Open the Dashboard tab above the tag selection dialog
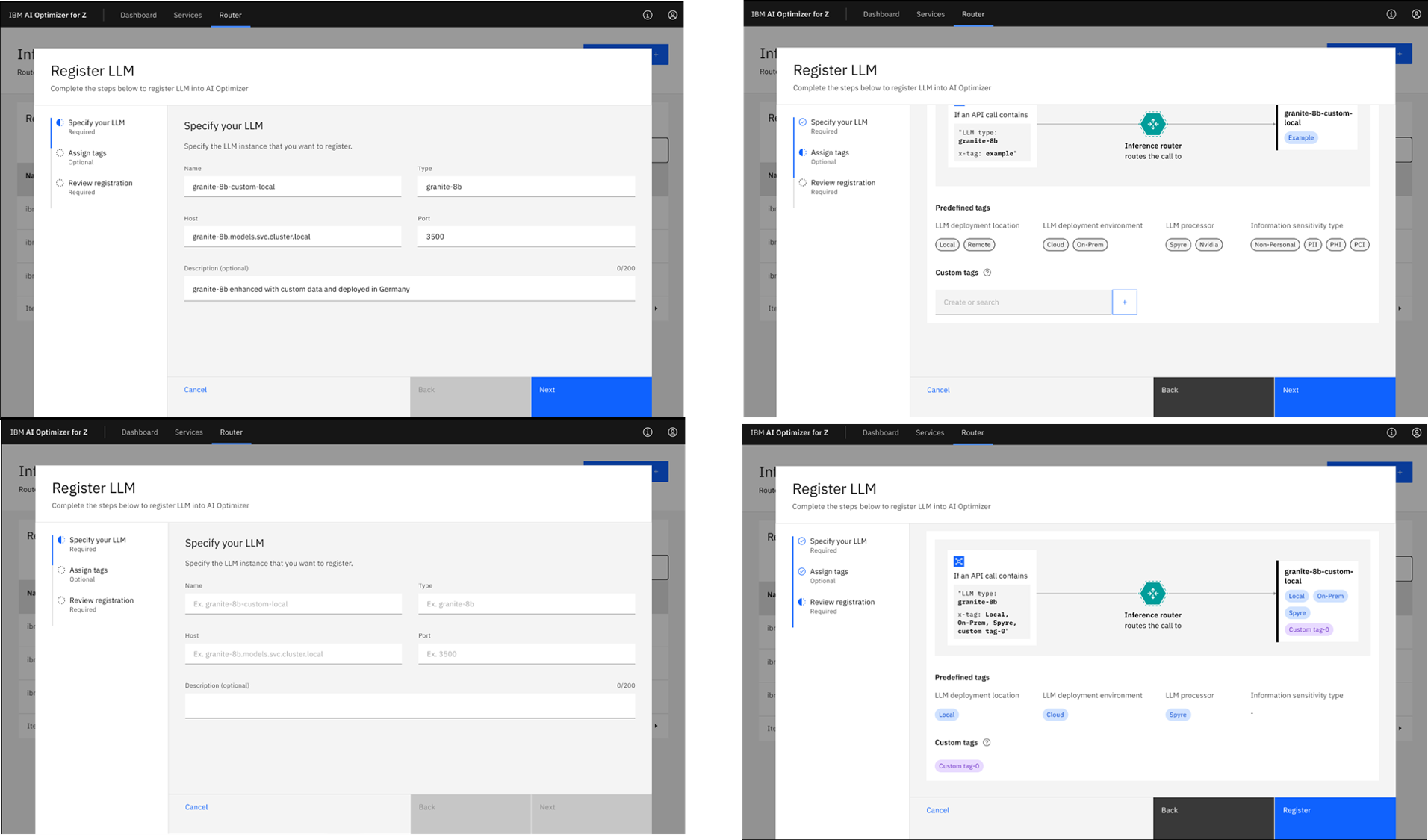Image resolution: width=1428 pixels, height=840 pixels. pyautogui.click(x=881, y=14)
